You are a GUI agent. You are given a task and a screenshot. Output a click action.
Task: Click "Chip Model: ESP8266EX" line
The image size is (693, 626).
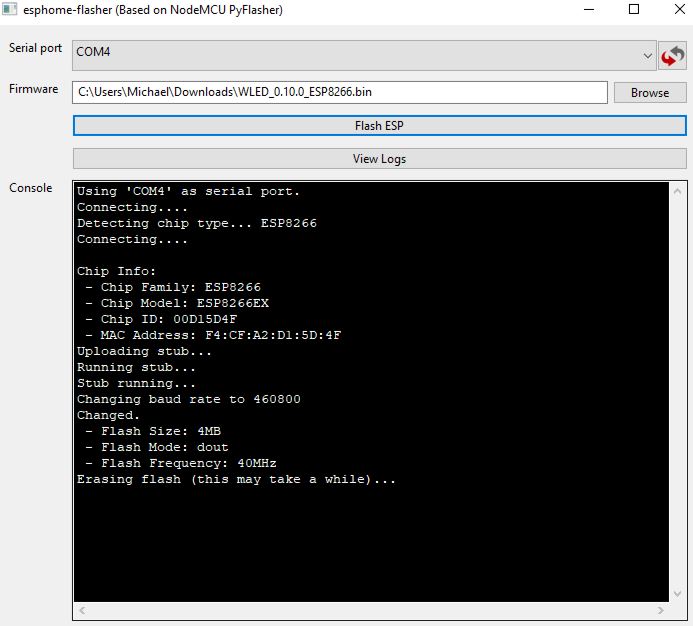pos(177,303)
